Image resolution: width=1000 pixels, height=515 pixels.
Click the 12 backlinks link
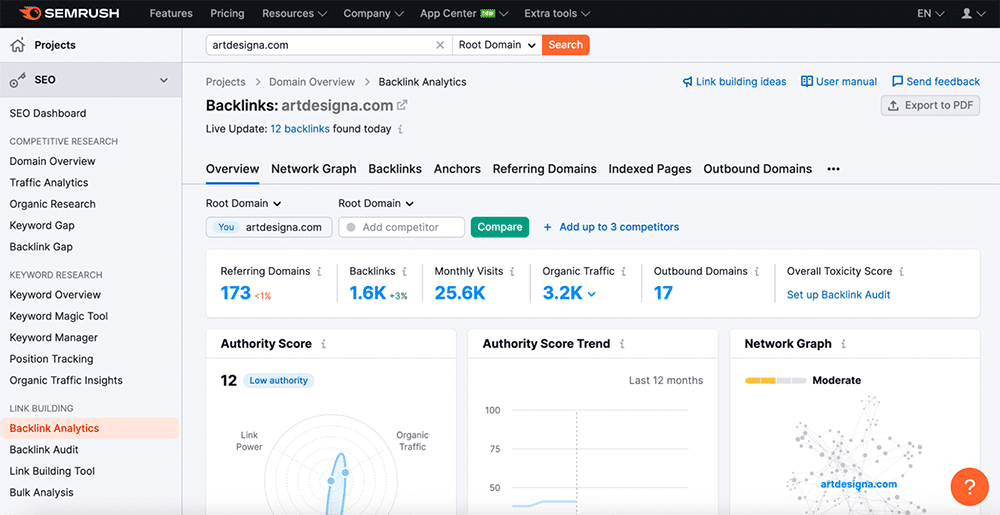click(x=300, y=129)
